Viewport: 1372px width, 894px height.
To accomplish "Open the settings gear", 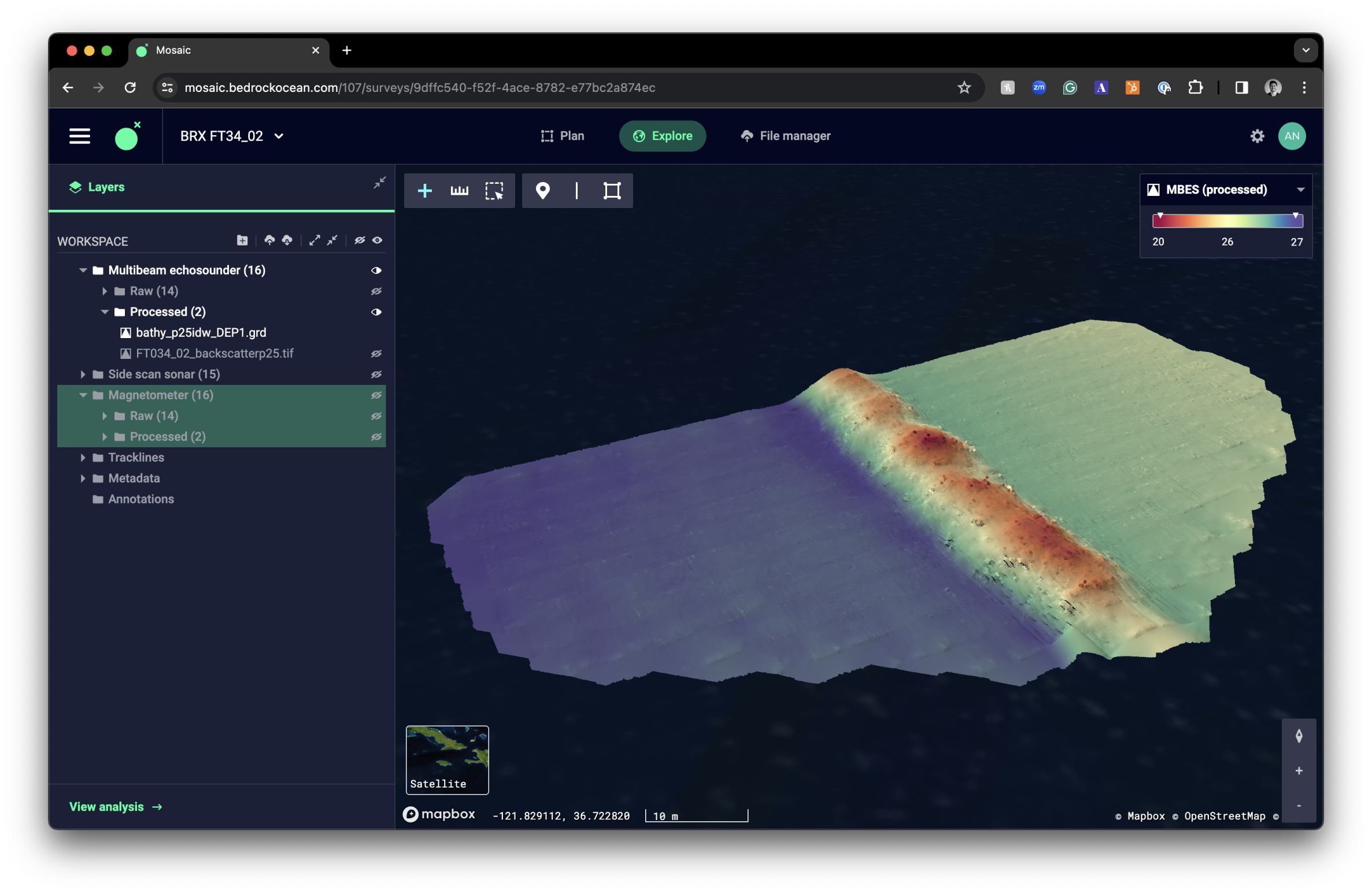I will point(1257,136).
